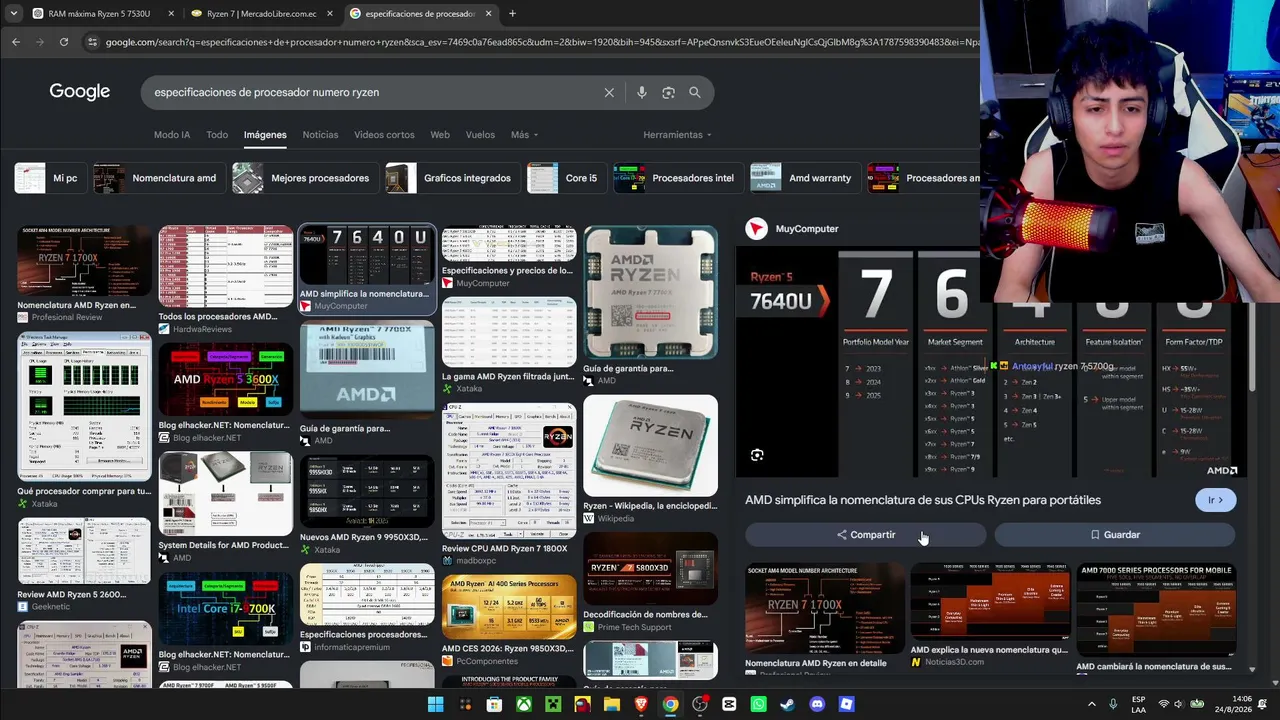
Task: Switch to the Modo IA tab
Action: pos(172,135)
